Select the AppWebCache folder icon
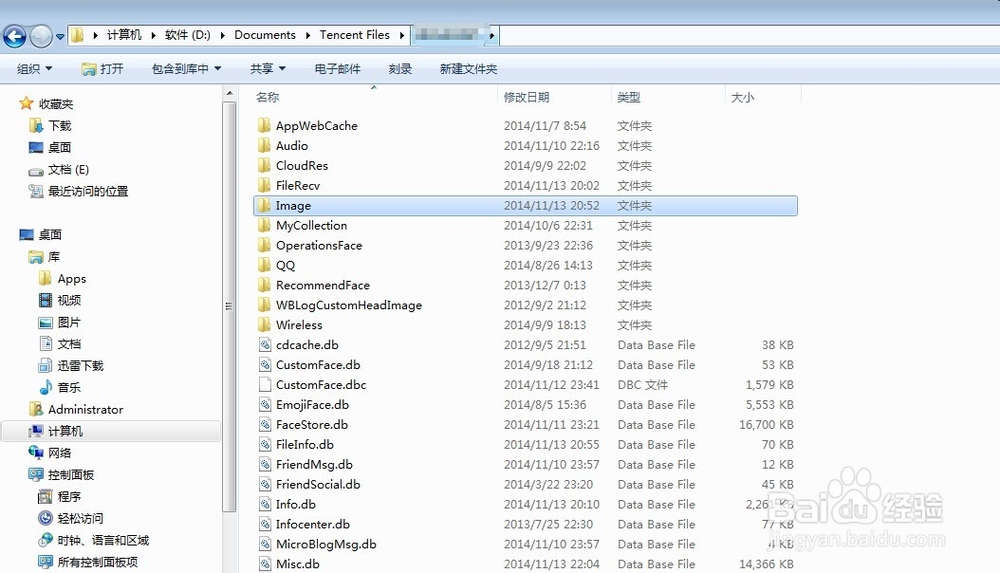Viewport: 1000px width, 573px height. tap(264, 125)
